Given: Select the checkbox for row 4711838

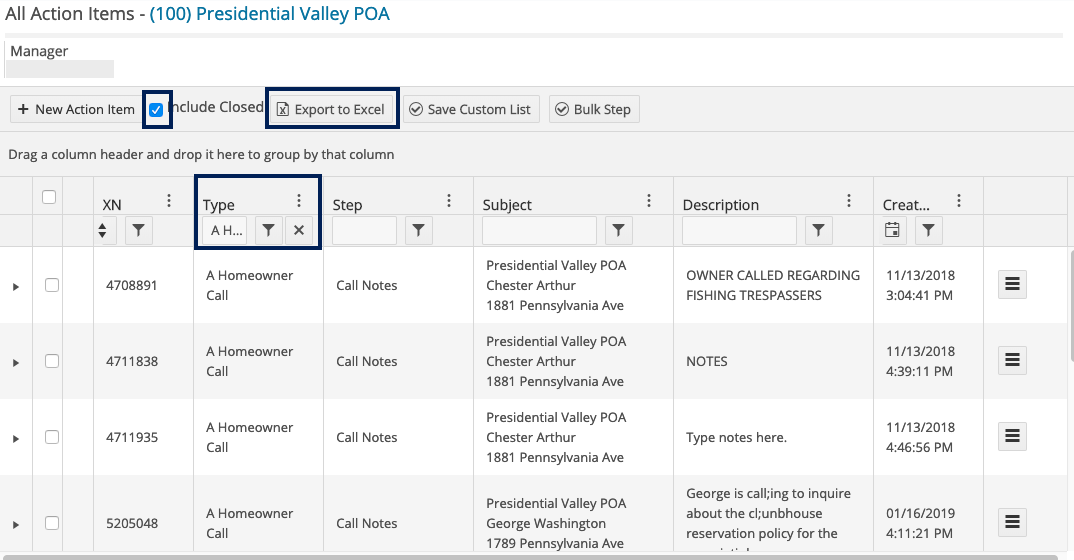Looking at the screenshot, I should click(52, 361).
